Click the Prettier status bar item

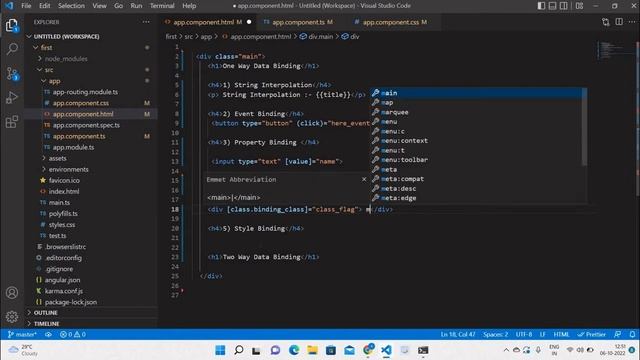click(591, 334)
